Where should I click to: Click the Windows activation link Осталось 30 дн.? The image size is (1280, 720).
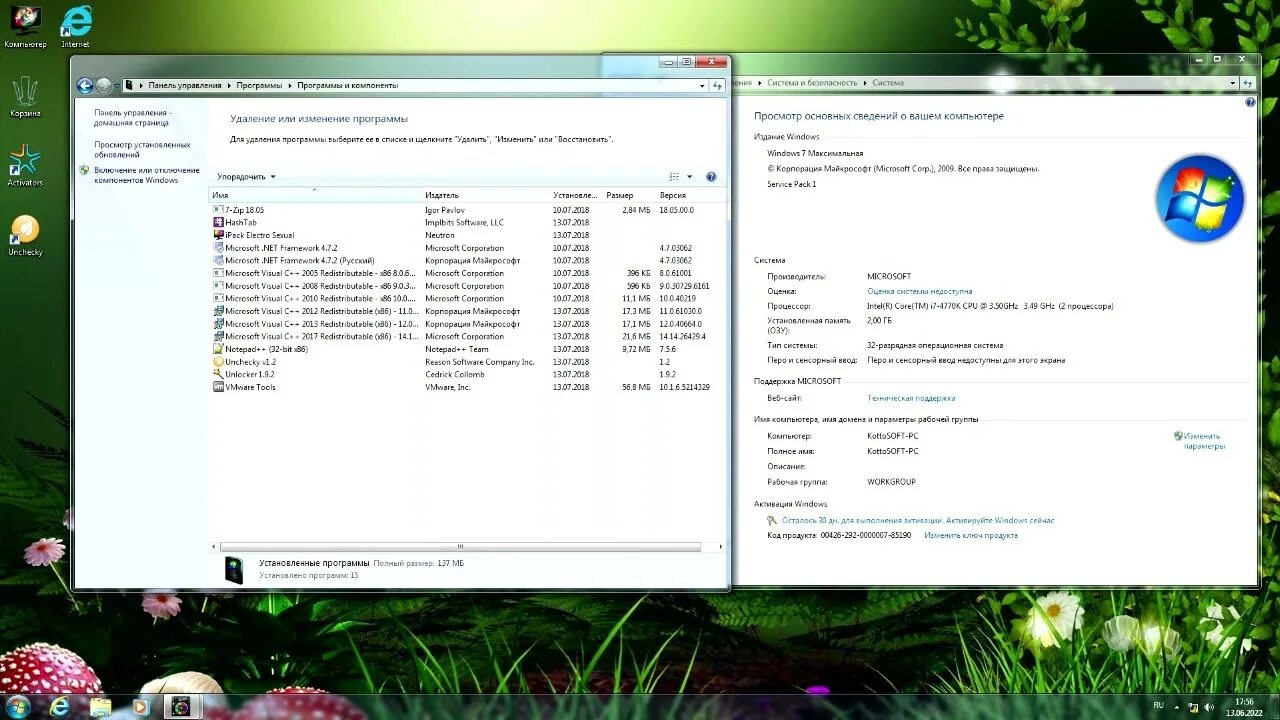pos(918,520)
